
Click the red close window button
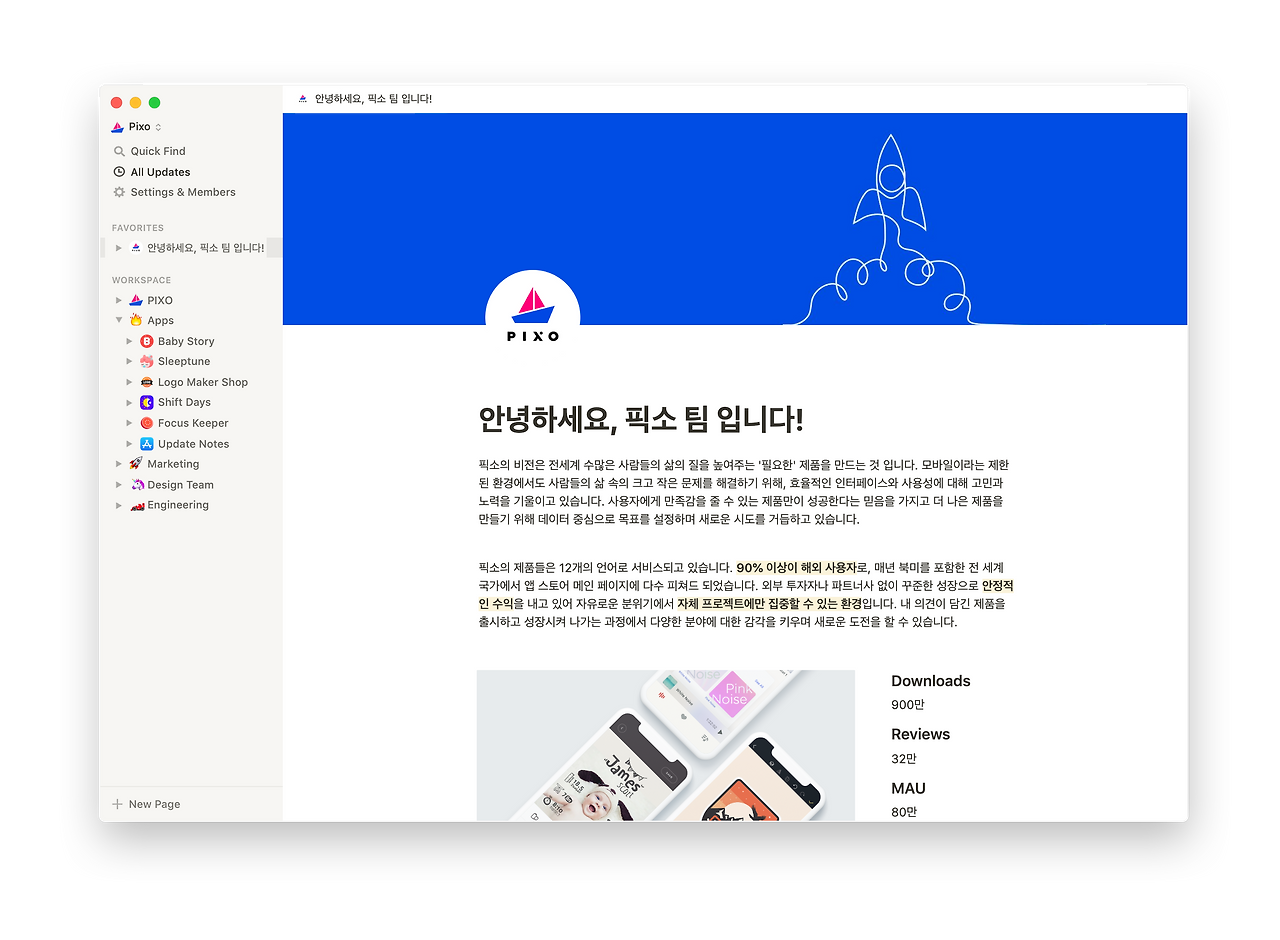[116, 103]
